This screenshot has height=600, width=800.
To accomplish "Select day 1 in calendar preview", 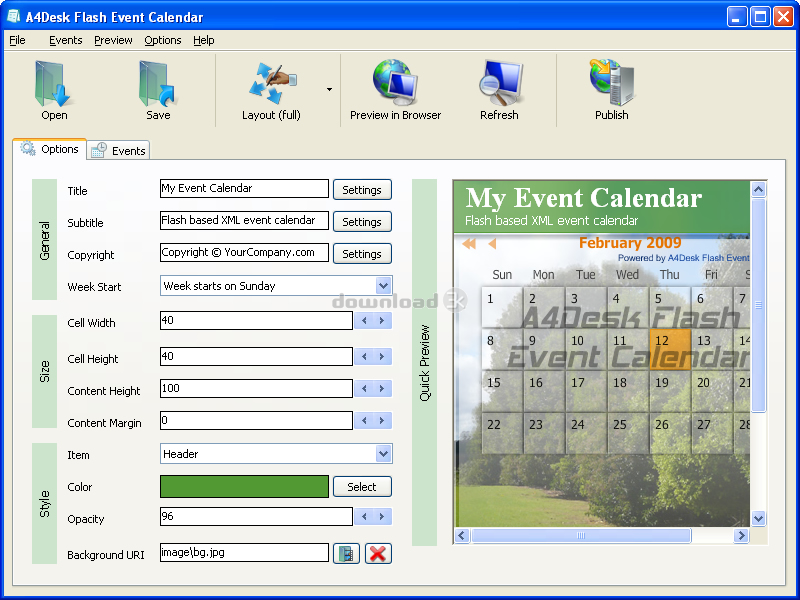I will (502, 307).
